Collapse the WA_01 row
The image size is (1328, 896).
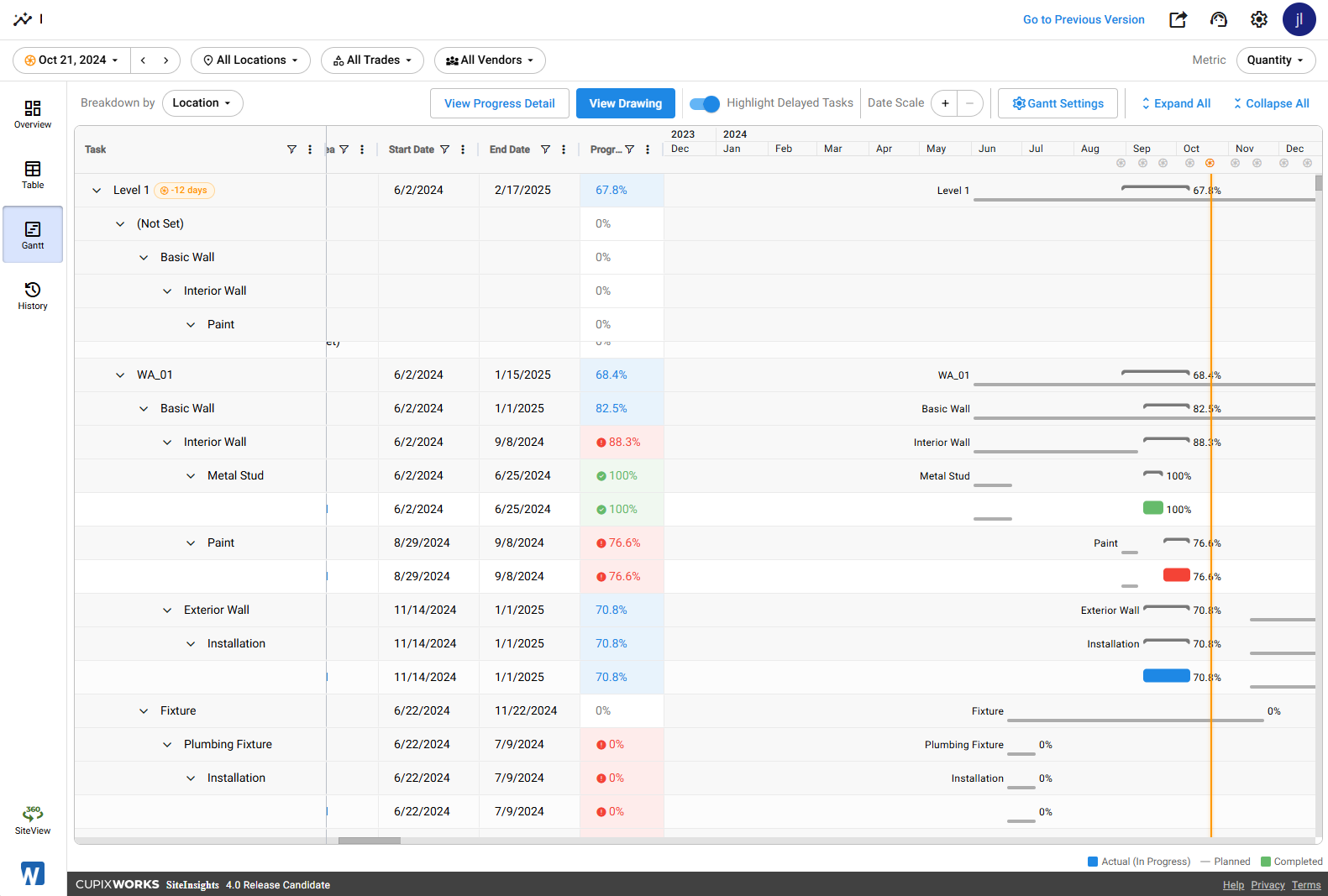(x=120, y=375)
